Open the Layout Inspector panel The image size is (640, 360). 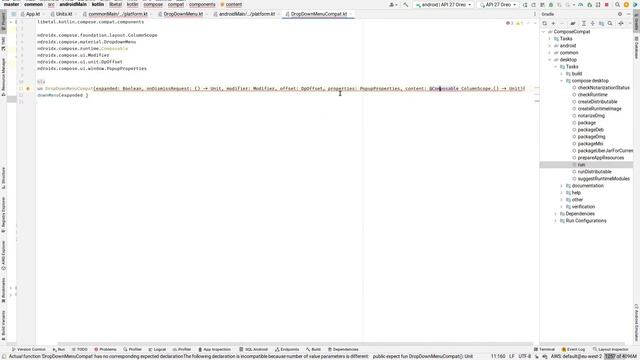pos(611,349)
